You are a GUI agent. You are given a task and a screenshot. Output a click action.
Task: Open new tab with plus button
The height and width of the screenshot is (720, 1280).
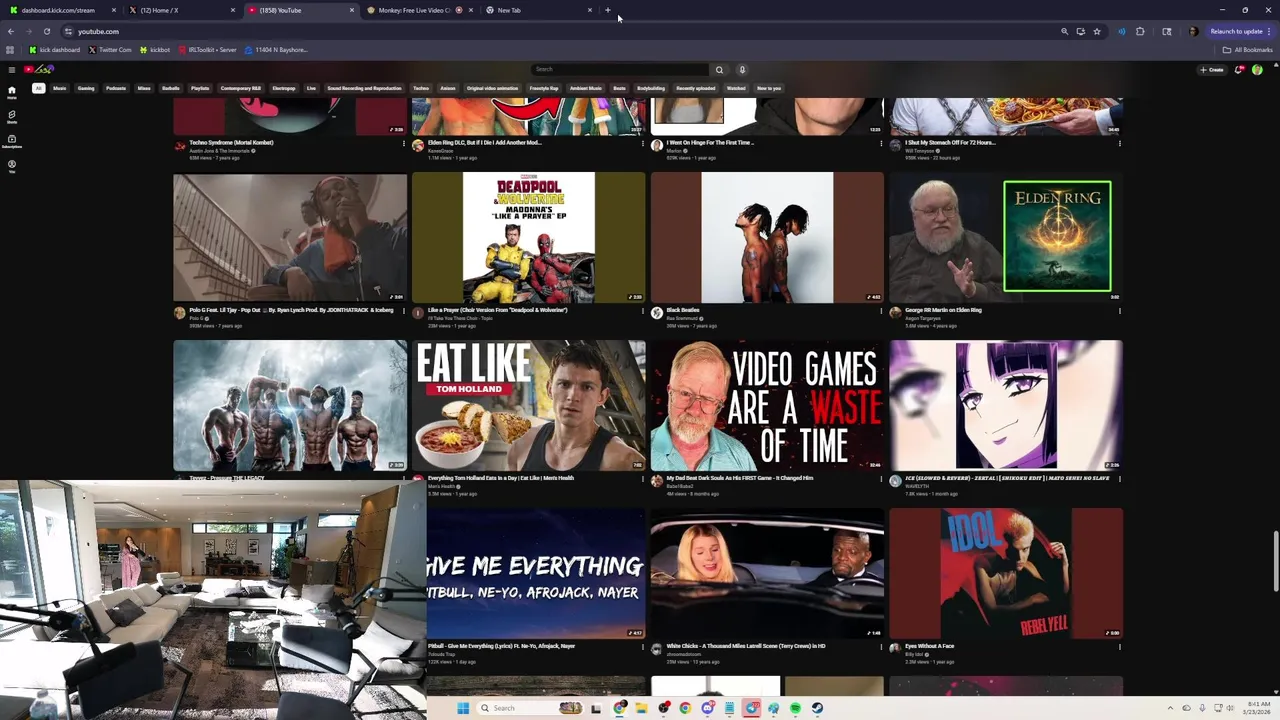[607, 10]
